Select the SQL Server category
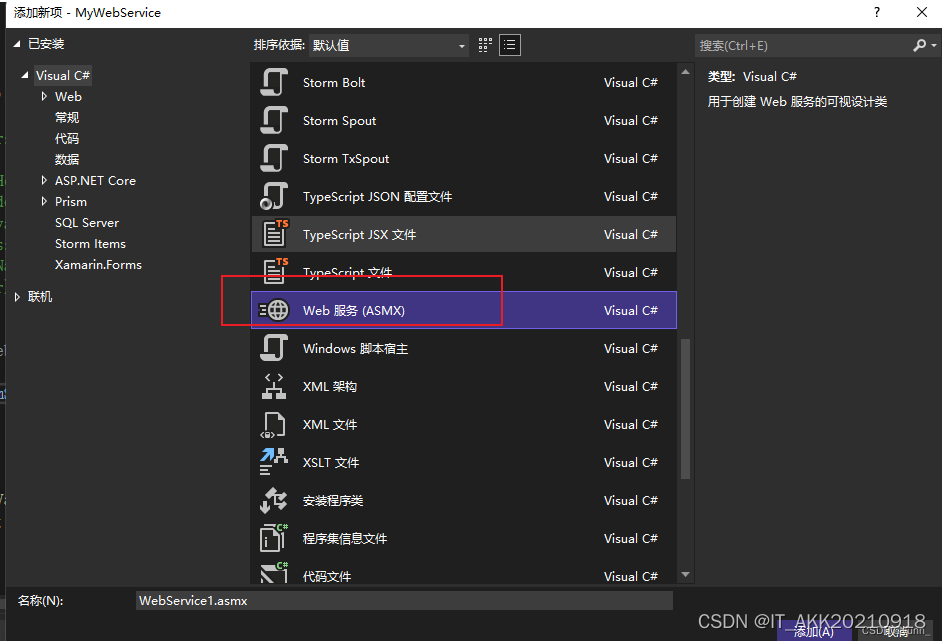Viewport: 942px width, 641px height. click(87, 222)
